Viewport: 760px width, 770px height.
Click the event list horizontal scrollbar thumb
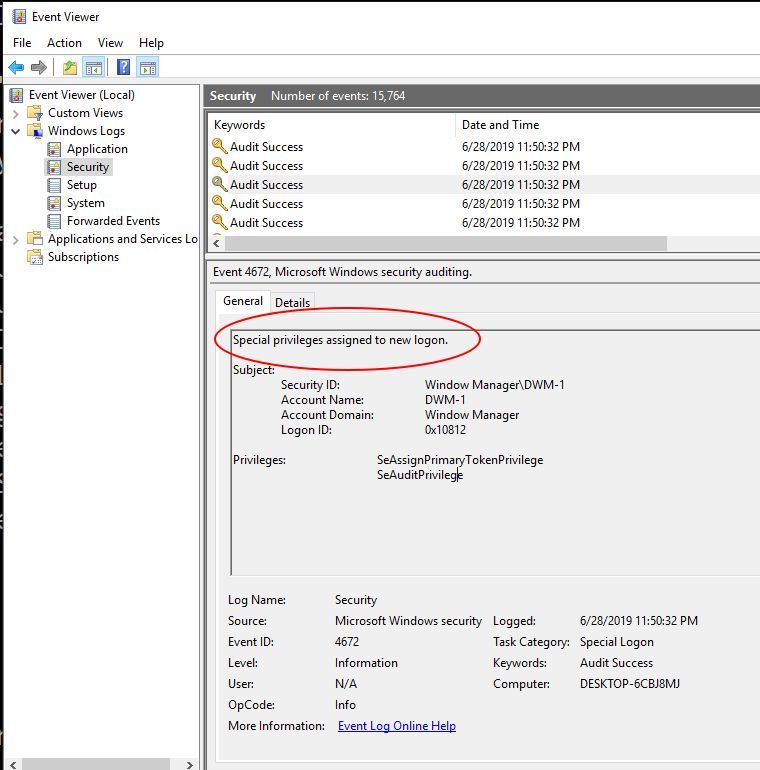click(x=446, y=243)
